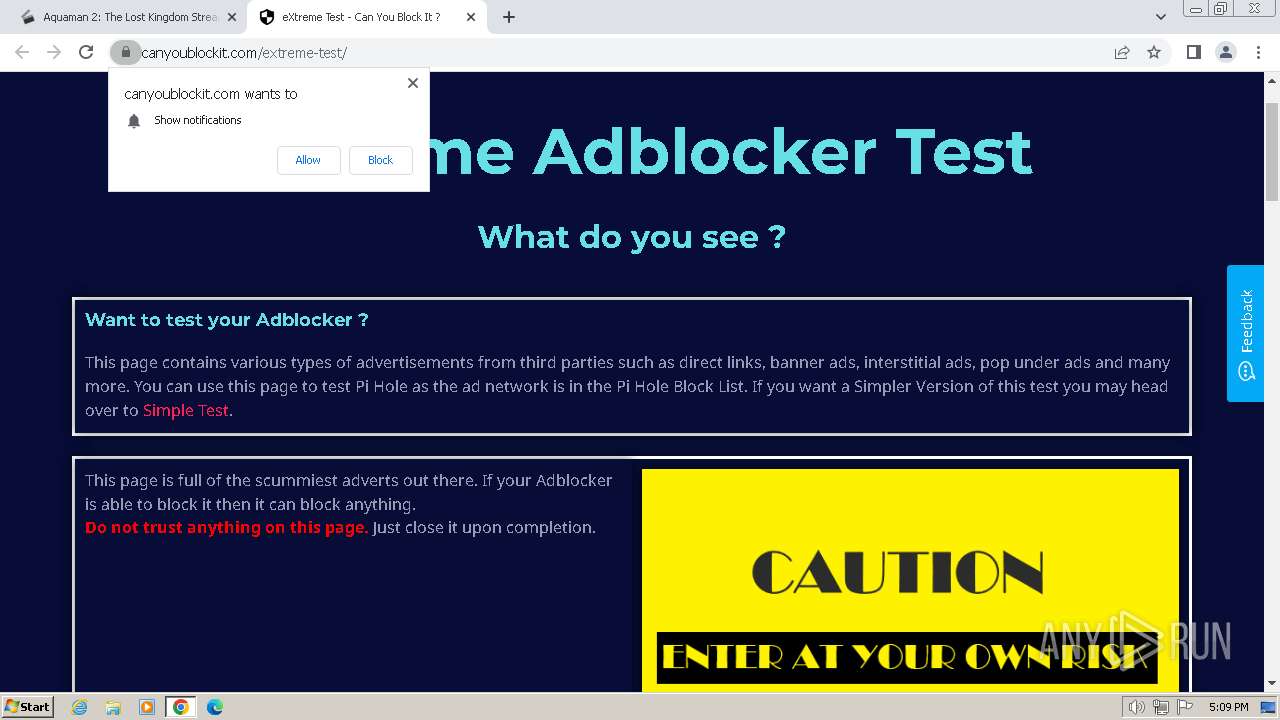This screenshot has width=1280, height=720.
Task: Click the page vertical scrollbar thumb
Action: (1272, 150)
